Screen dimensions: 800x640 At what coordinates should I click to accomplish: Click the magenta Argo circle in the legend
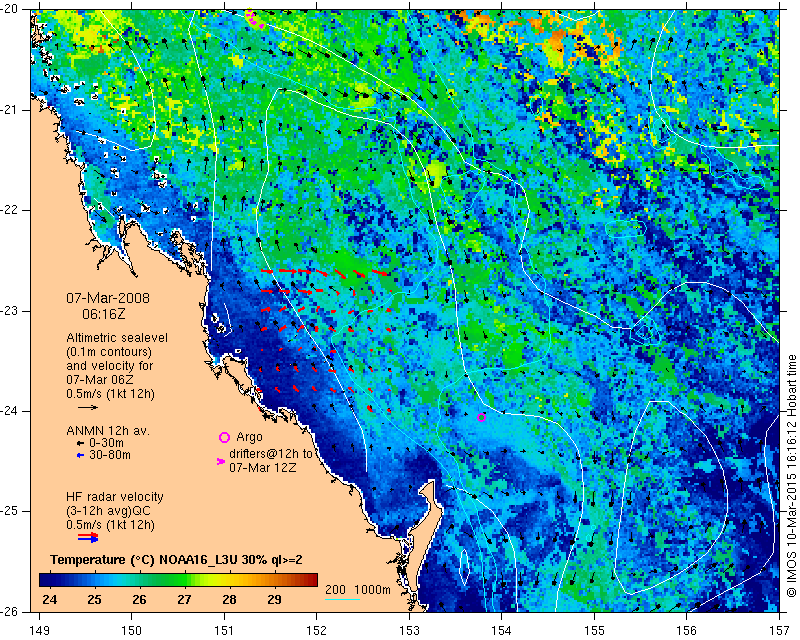coord(224,437)
